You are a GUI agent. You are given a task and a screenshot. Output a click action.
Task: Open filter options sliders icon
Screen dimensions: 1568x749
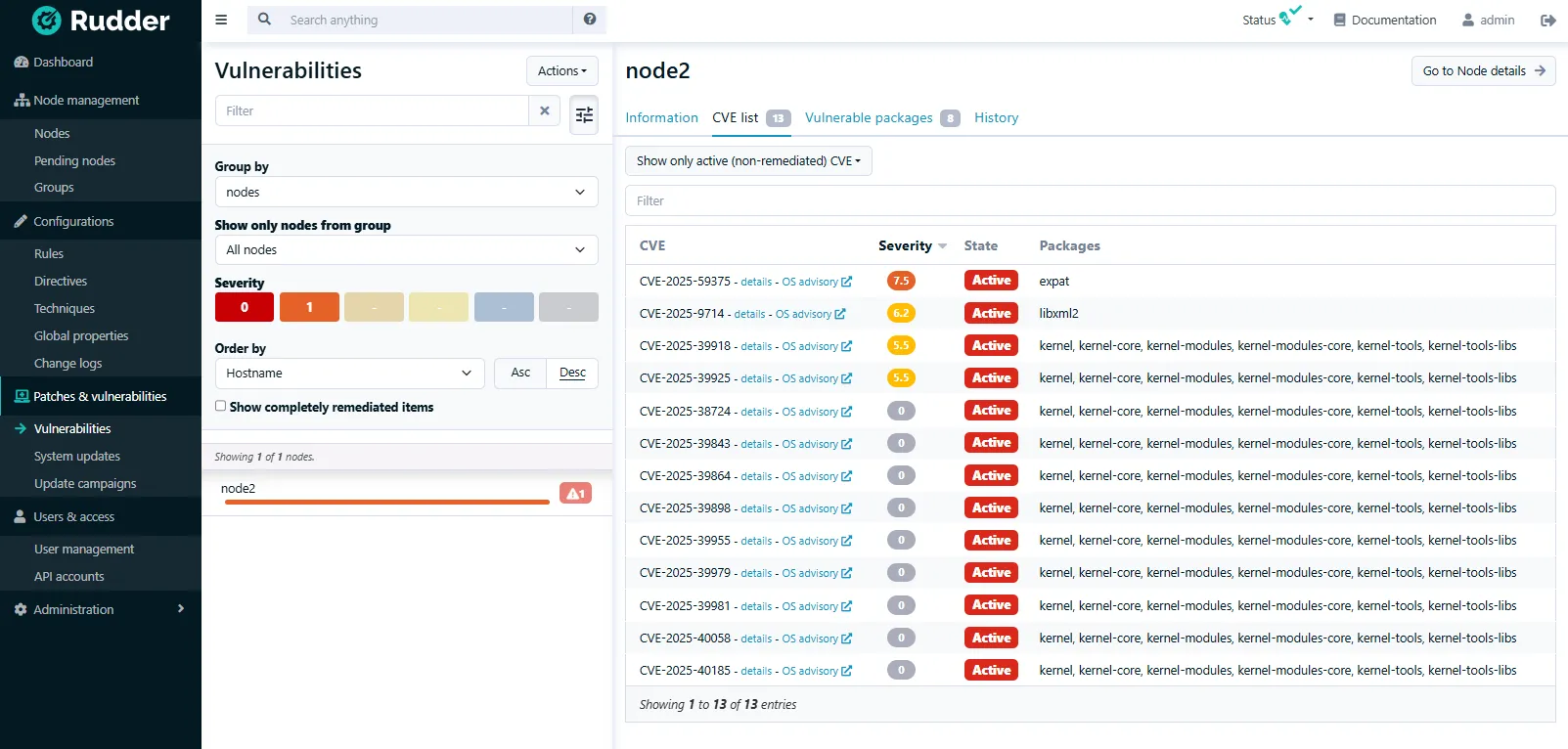pyautogui.click(x=584, y=115)
